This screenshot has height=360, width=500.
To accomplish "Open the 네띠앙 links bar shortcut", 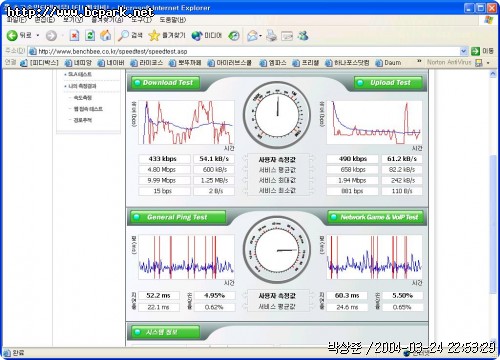I will click(x=78, y=63).
